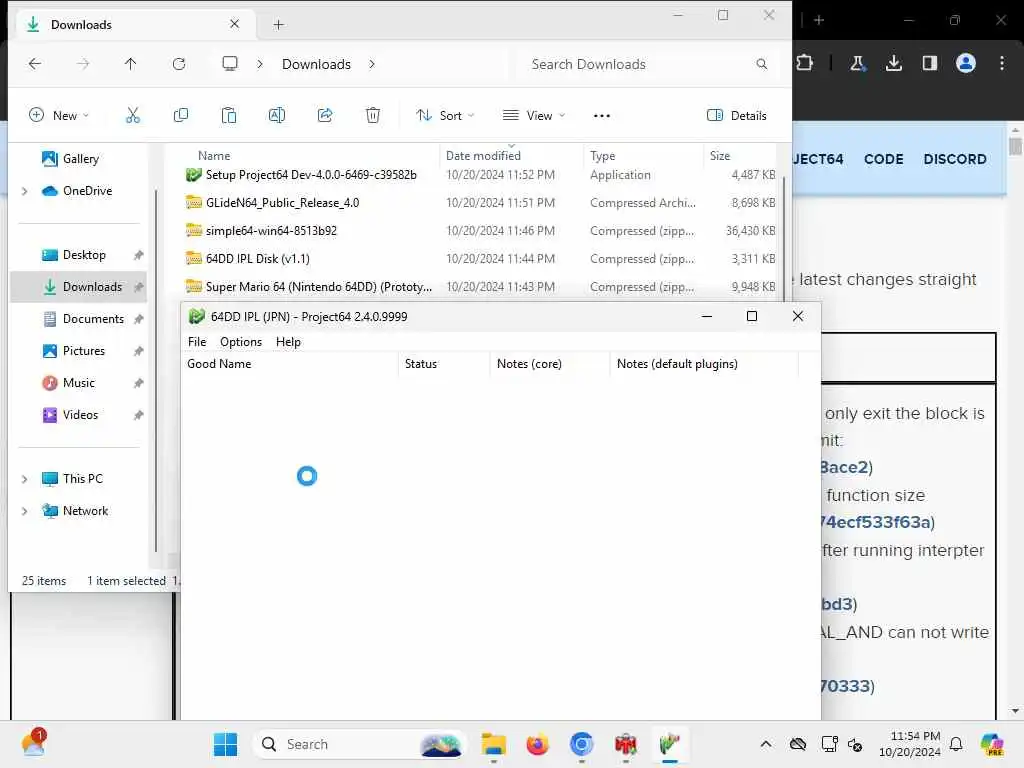
Task: Open the CODE link on webpage
Action: pyautogui.click(x=884, y=159)
